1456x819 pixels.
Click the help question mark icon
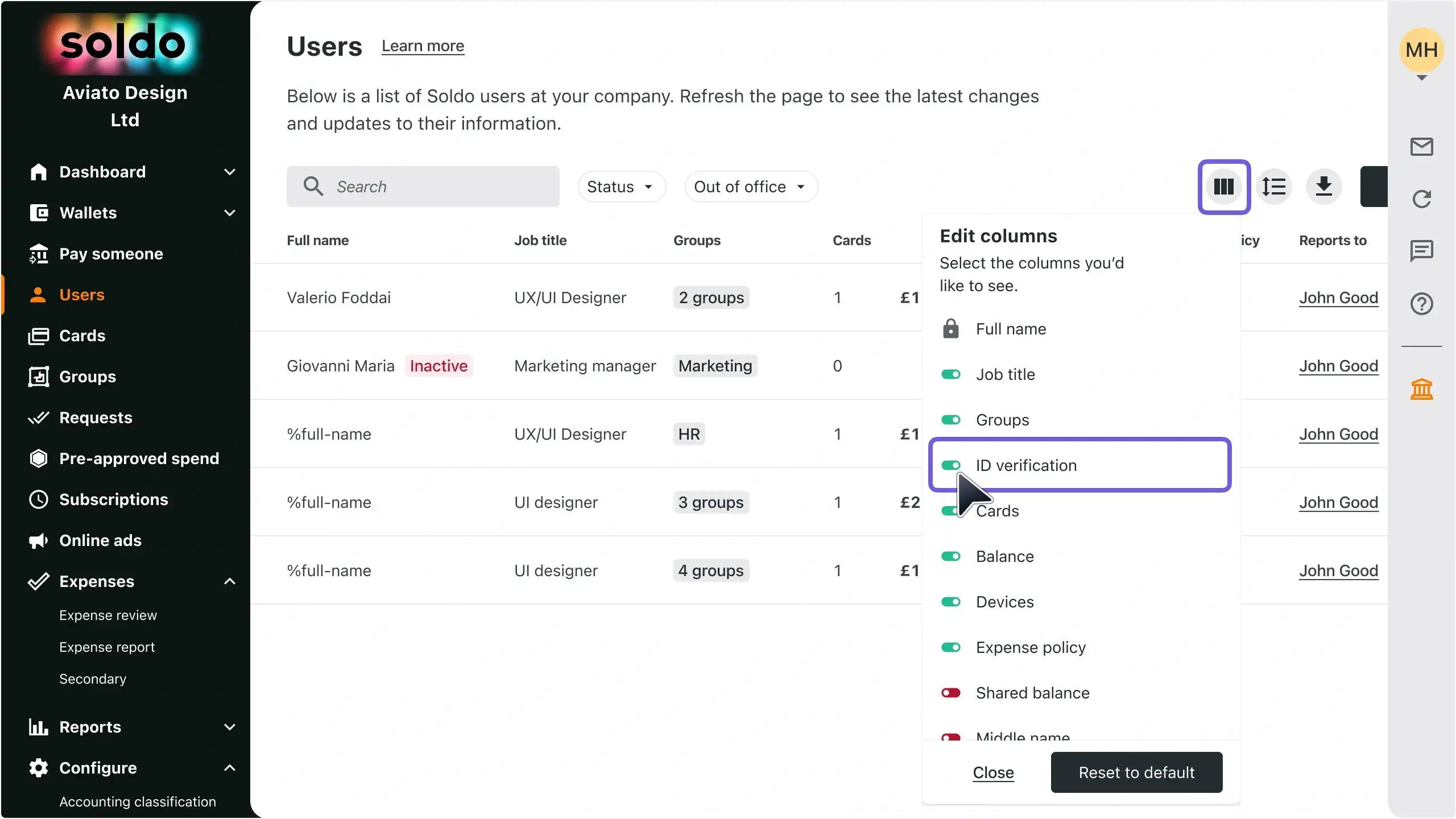click(x=1421, y=304)
